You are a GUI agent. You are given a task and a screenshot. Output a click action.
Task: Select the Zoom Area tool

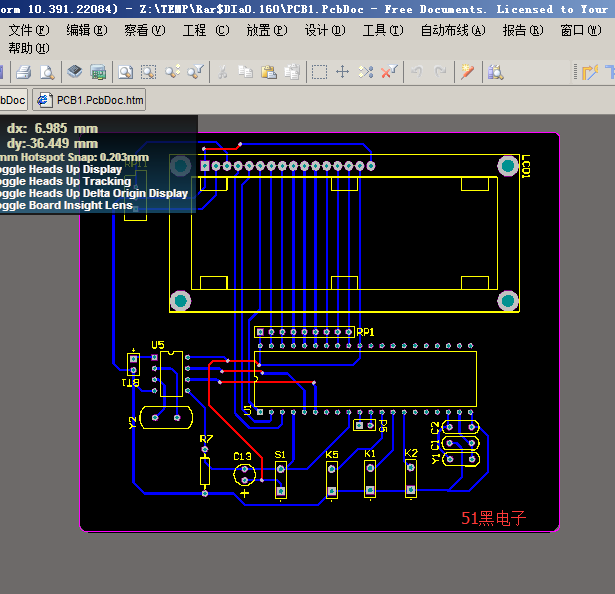point(149,72)
